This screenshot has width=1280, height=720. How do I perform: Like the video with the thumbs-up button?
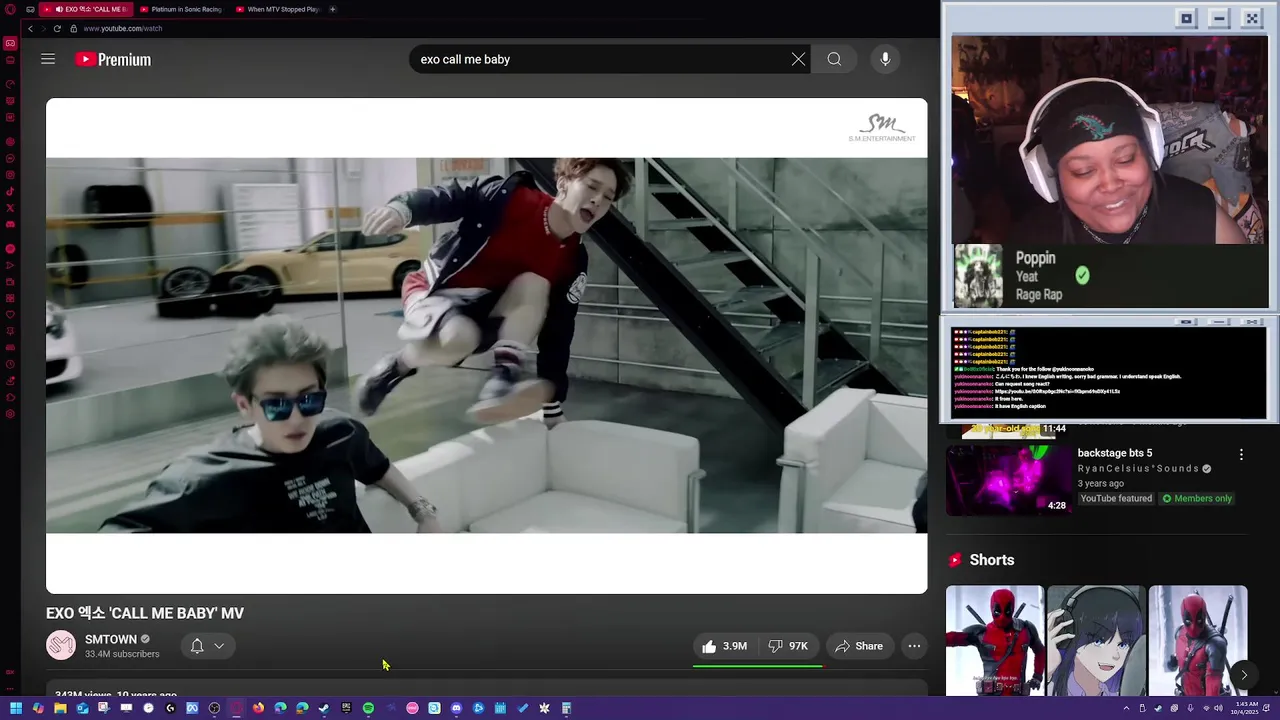[x=725, y=646]
